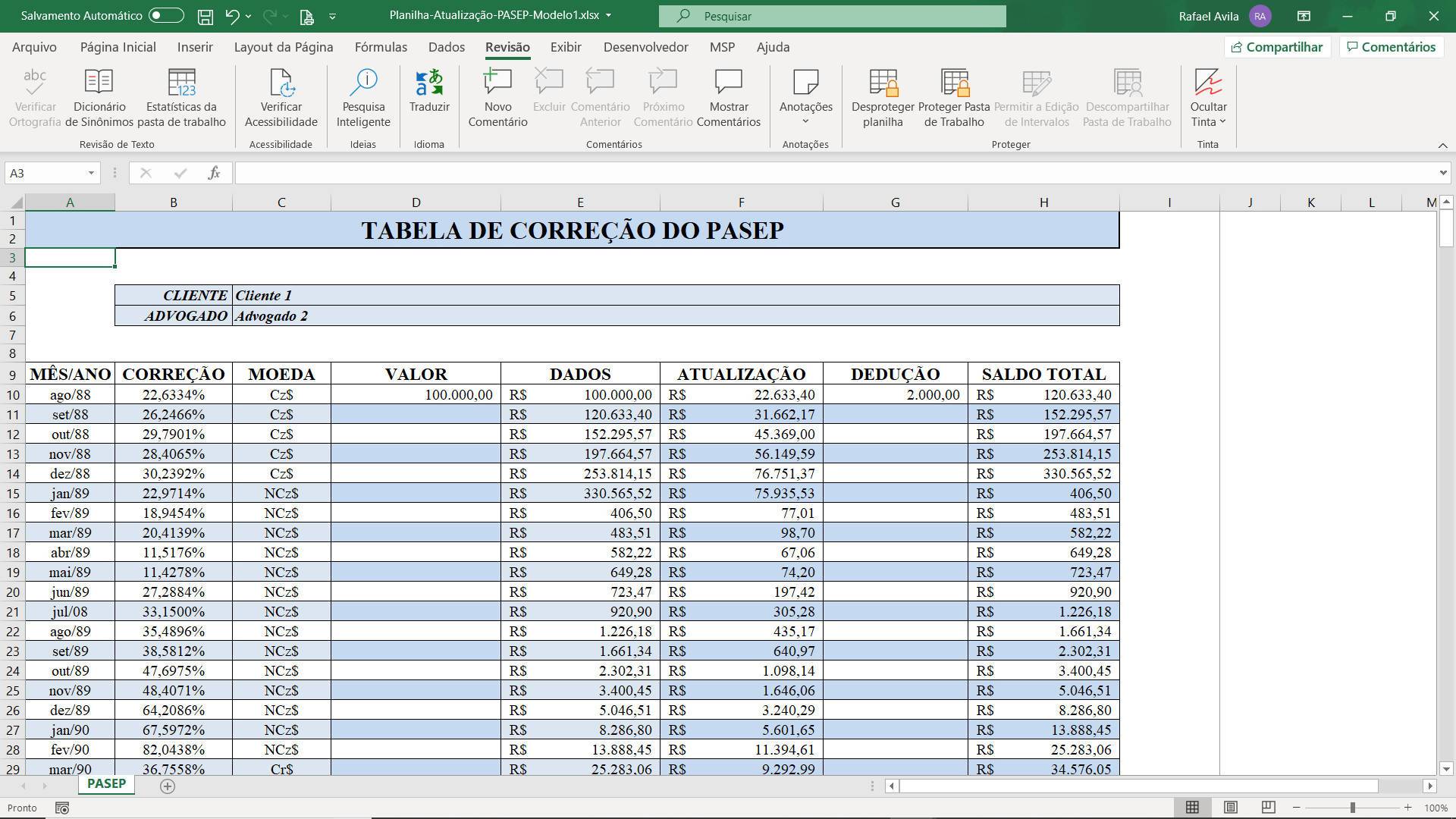Open Estatísticas da pasta de trabalho
1456x819 pixels.
click(x=181, y=99)
